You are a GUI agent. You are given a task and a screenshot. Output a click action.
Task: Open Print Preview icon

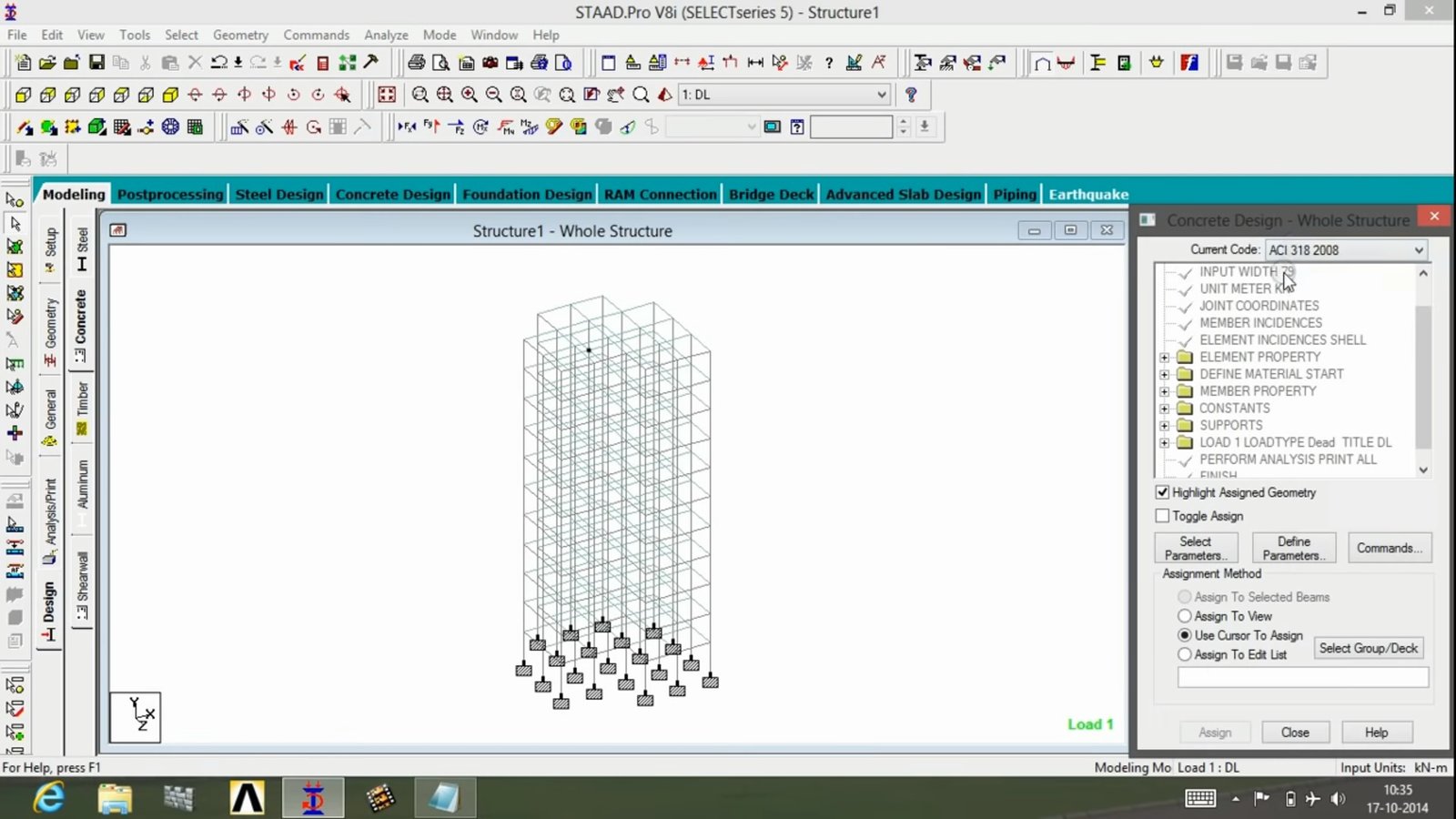click(440, 63)
